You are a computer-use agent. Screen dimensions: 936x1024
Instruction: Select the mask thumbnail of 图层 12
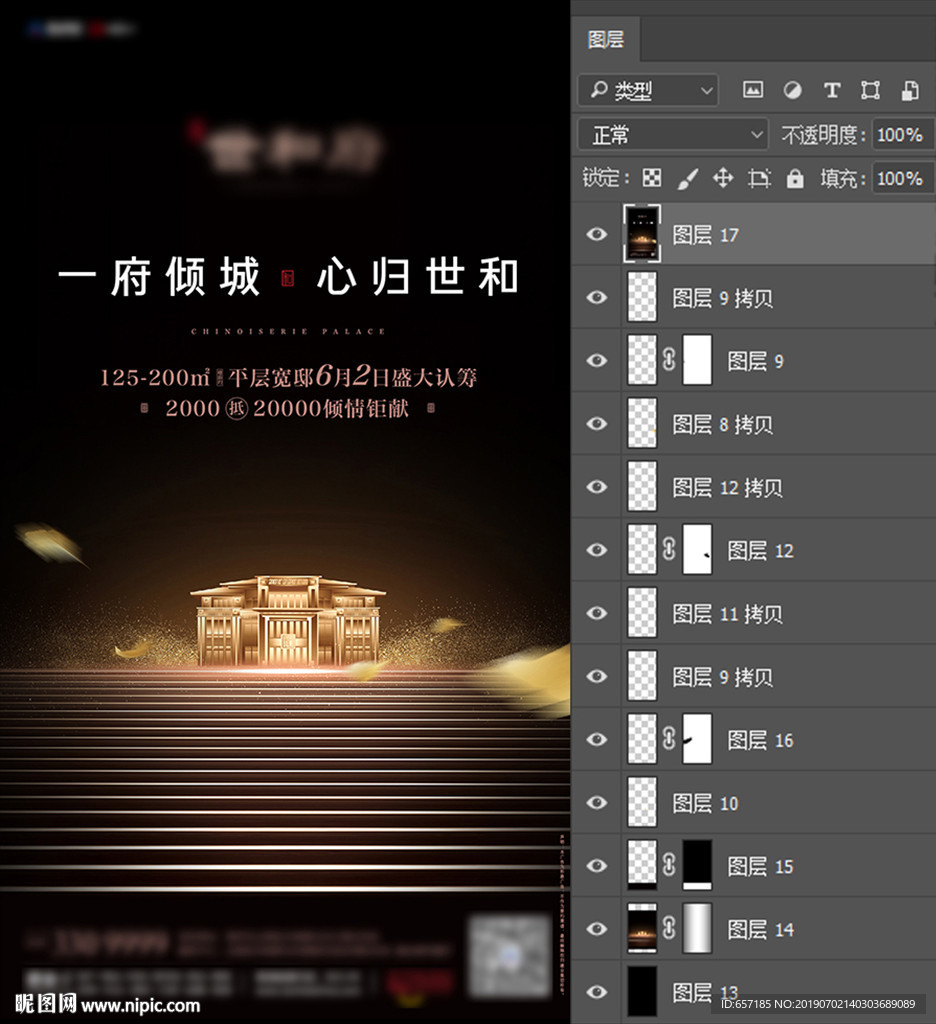[697, 549]
